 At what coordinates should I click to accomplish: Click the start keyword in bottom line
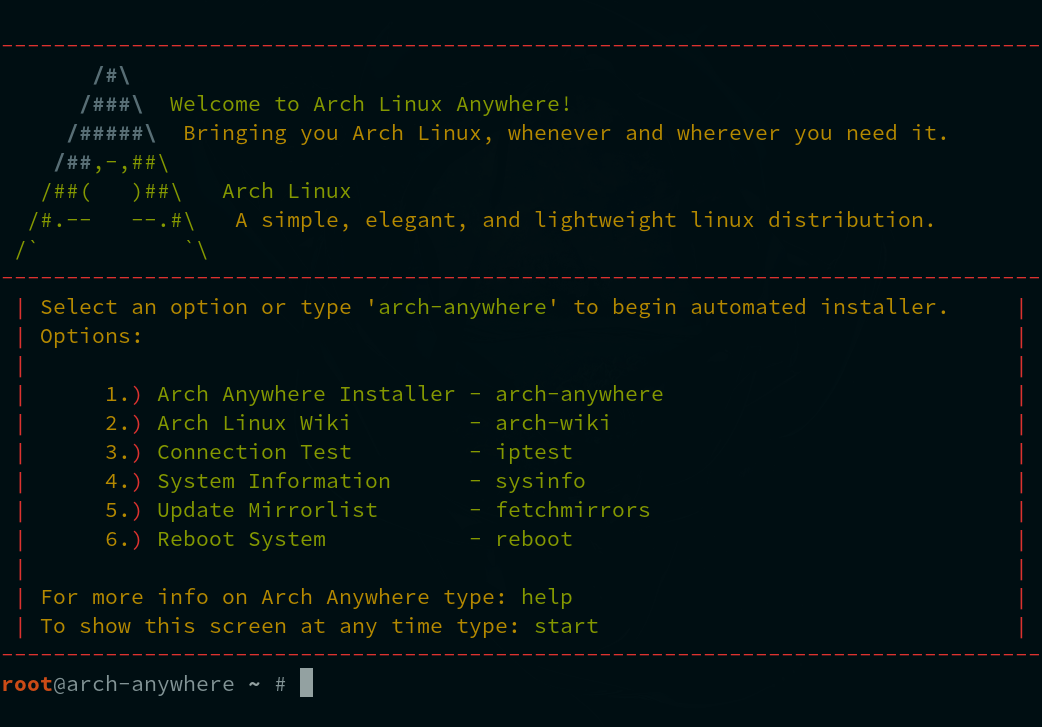[566, 627]
